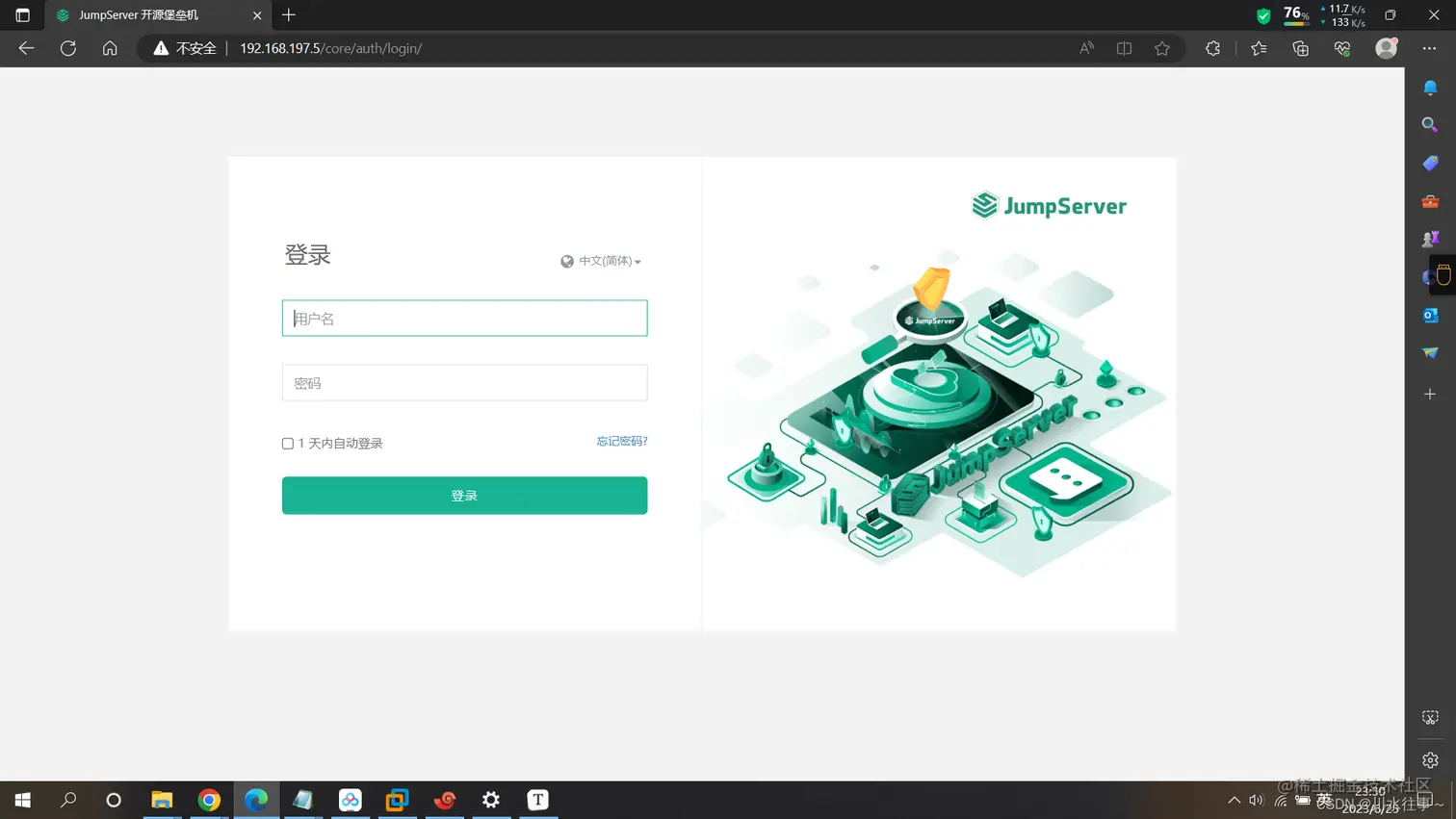Open the Edge settings and more menu

coord(1429,48)
